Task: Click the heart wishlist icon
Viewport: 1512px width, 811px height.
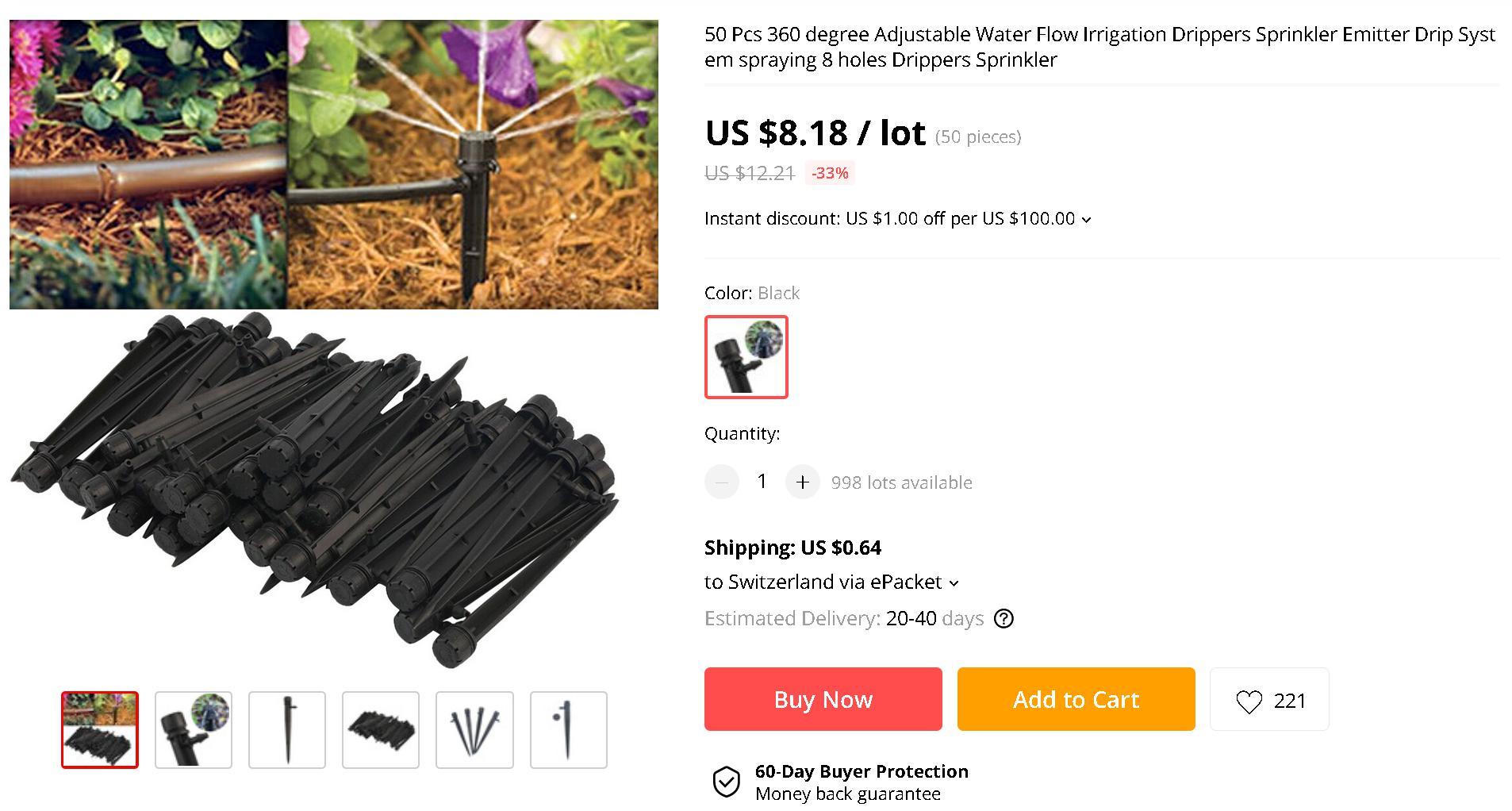Action: (1249, 701)
